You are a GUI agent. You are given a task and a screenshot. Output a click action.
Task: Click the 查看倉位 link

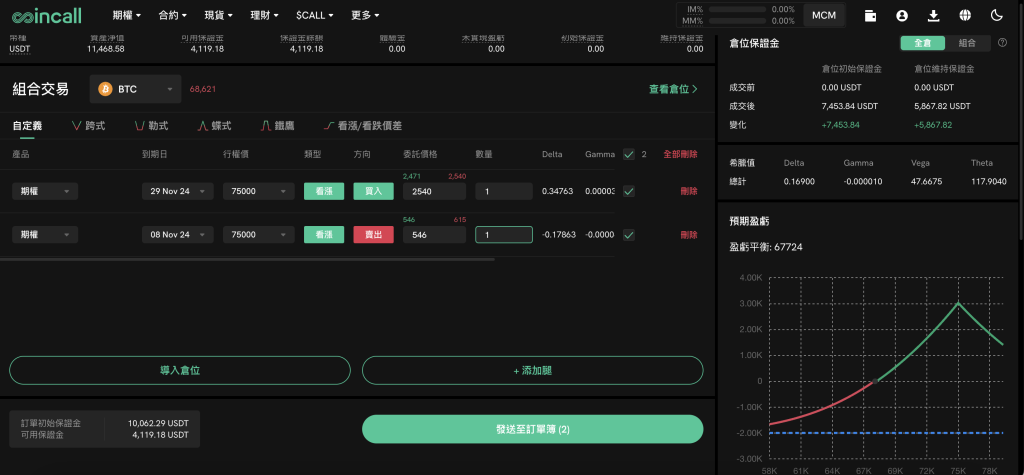[673, 89]
